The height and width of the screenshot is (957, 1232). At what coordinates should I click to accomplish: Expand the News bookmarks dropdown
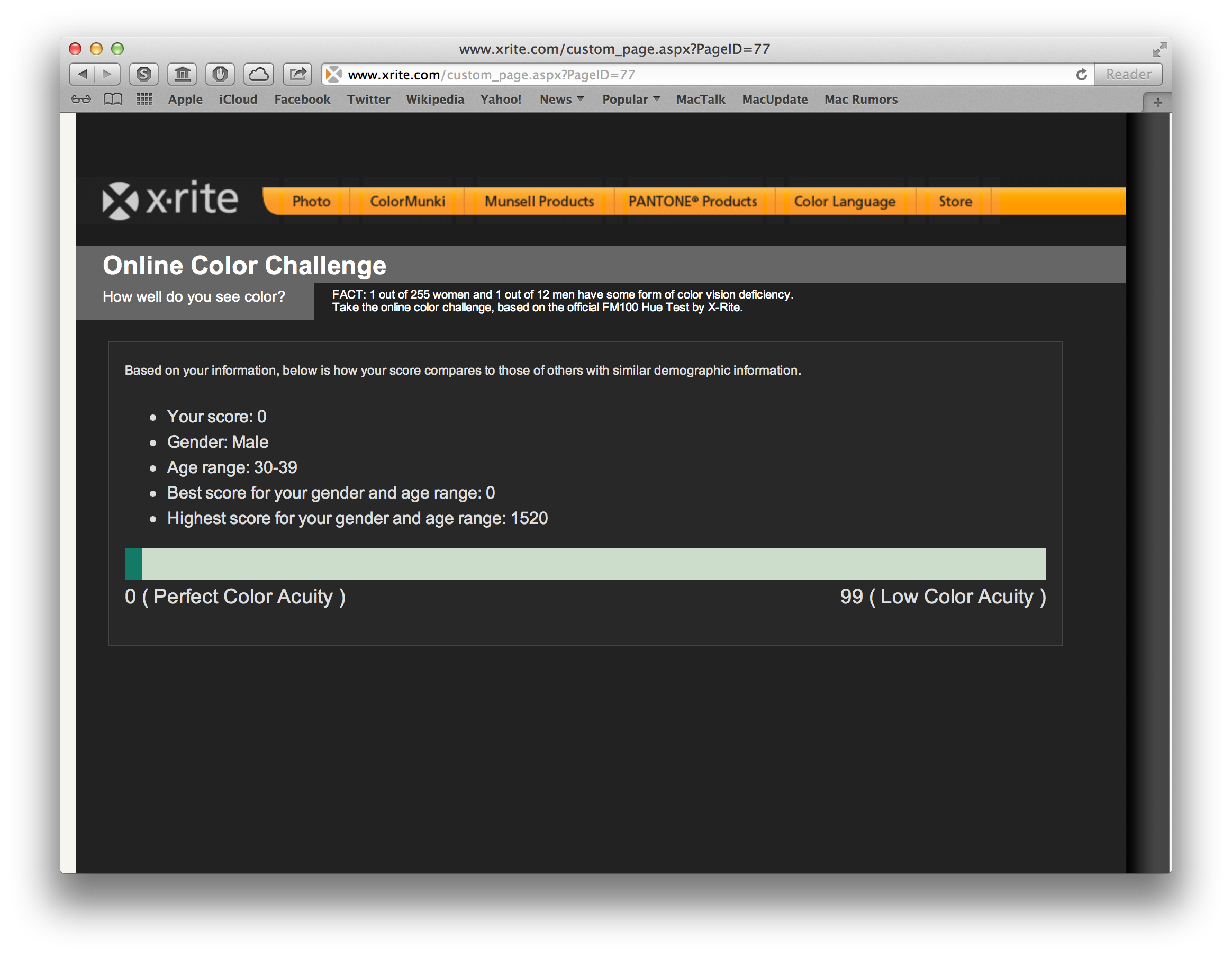(561, 100)
